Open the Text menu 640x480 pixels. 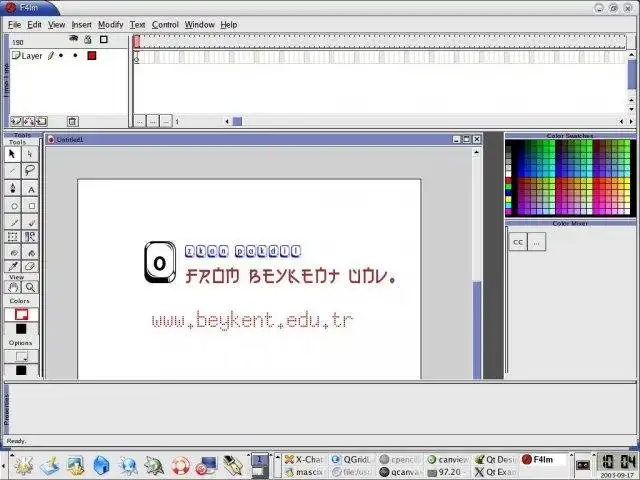coord(138,25)
